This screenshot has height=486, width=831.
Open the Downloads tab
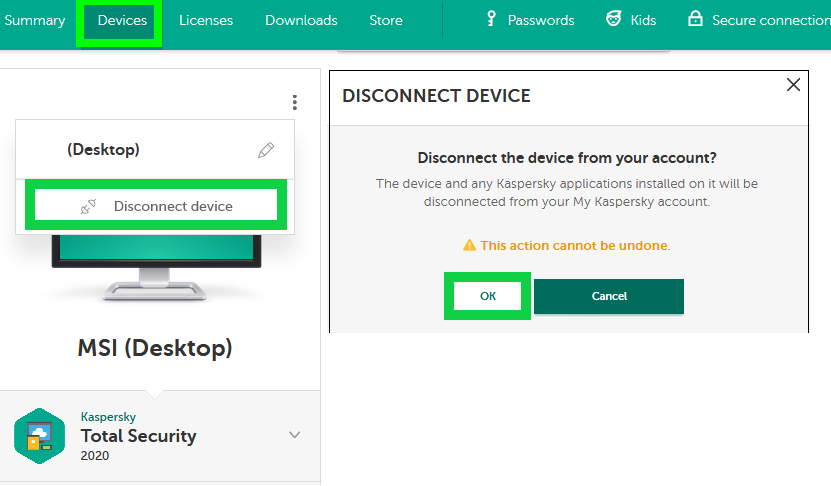pyautogui.click(x=301, y=20)
